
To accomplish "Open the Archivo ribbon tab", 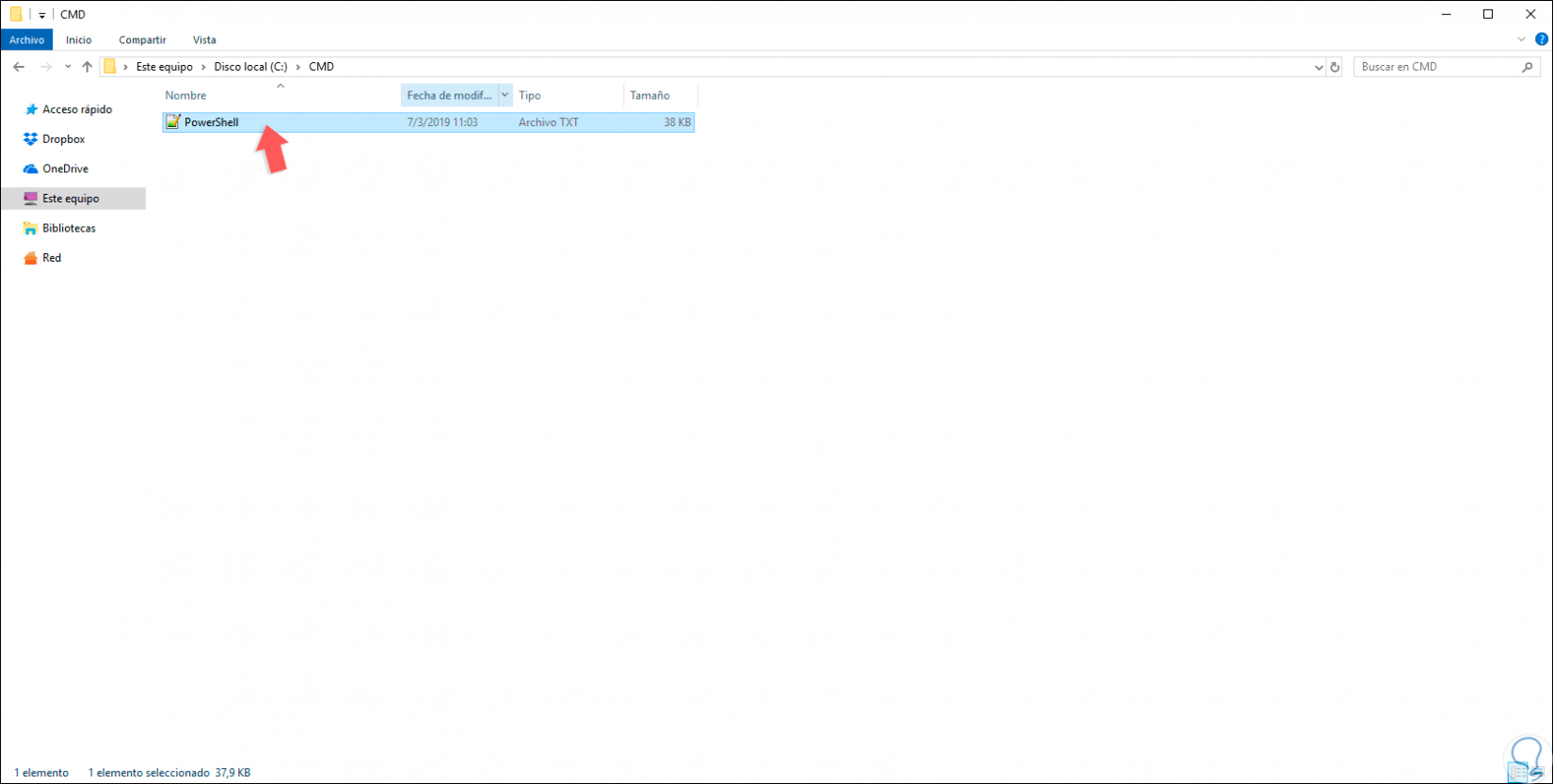I will (x=26, y=40).
